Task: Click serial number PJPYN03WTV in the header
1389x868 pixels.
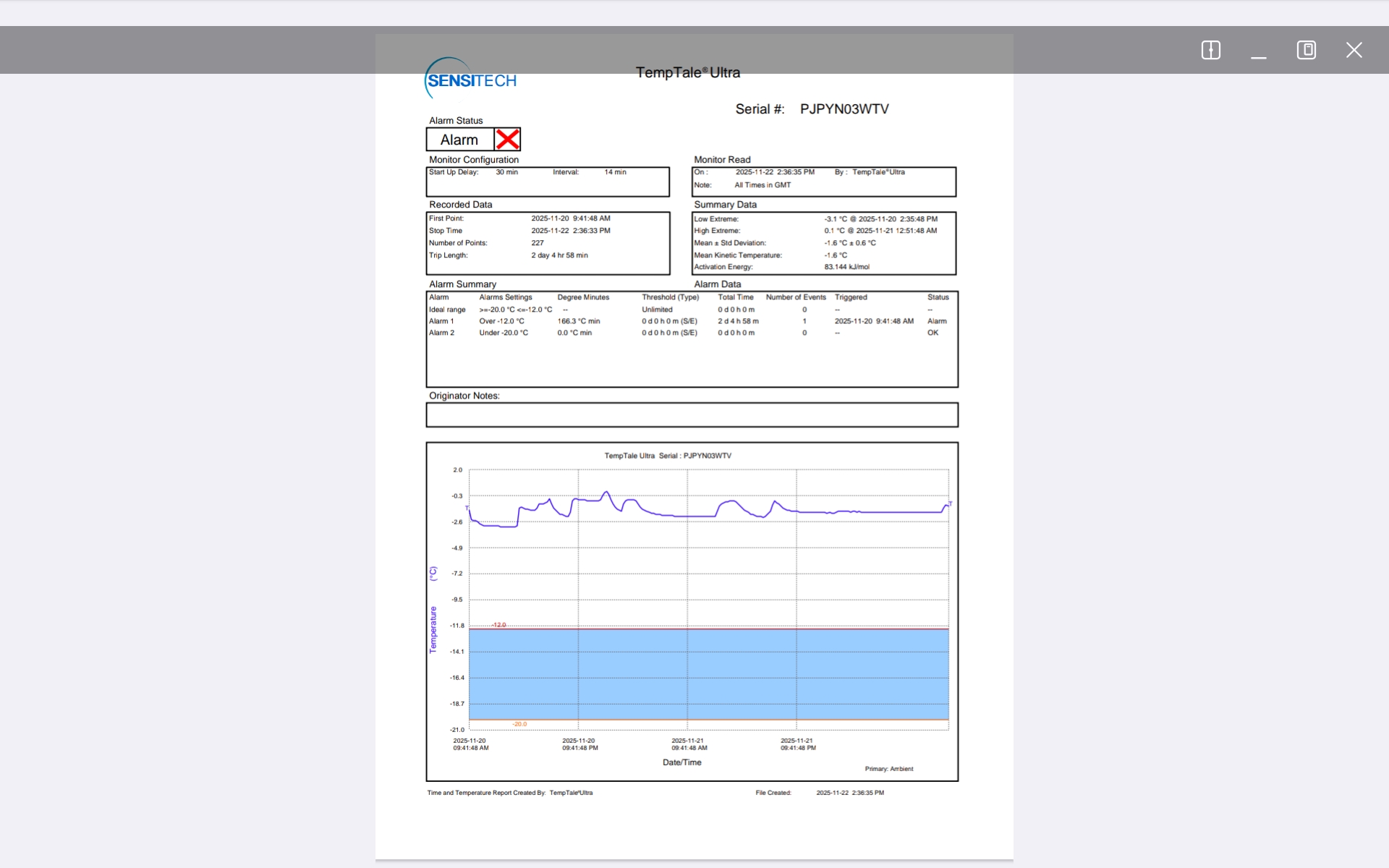Action: 844,109
